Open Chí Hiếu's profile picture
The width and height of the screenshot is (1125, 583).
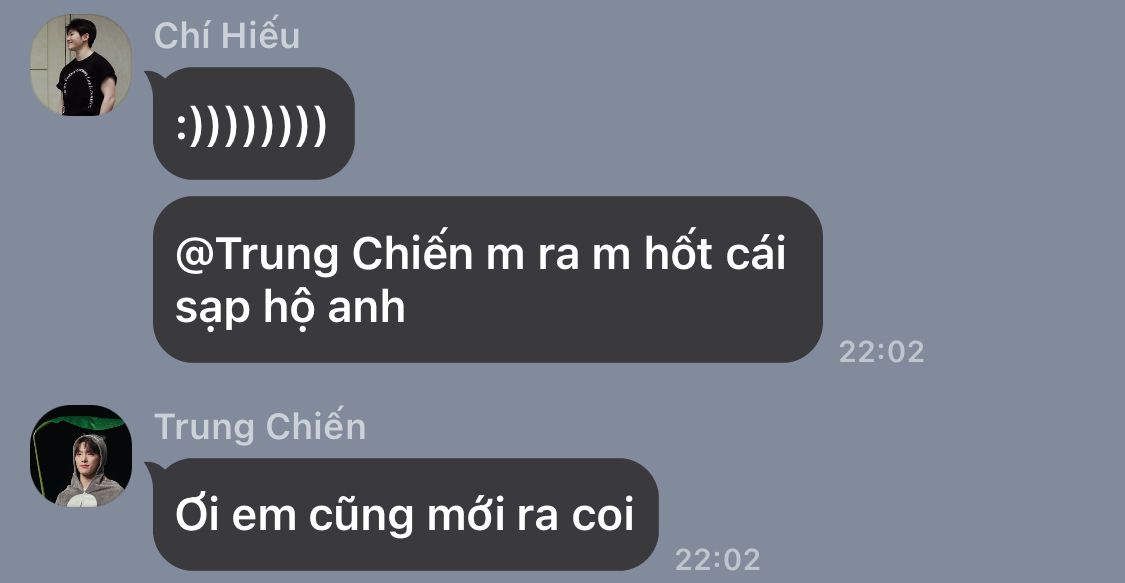(x=81, y=65)
